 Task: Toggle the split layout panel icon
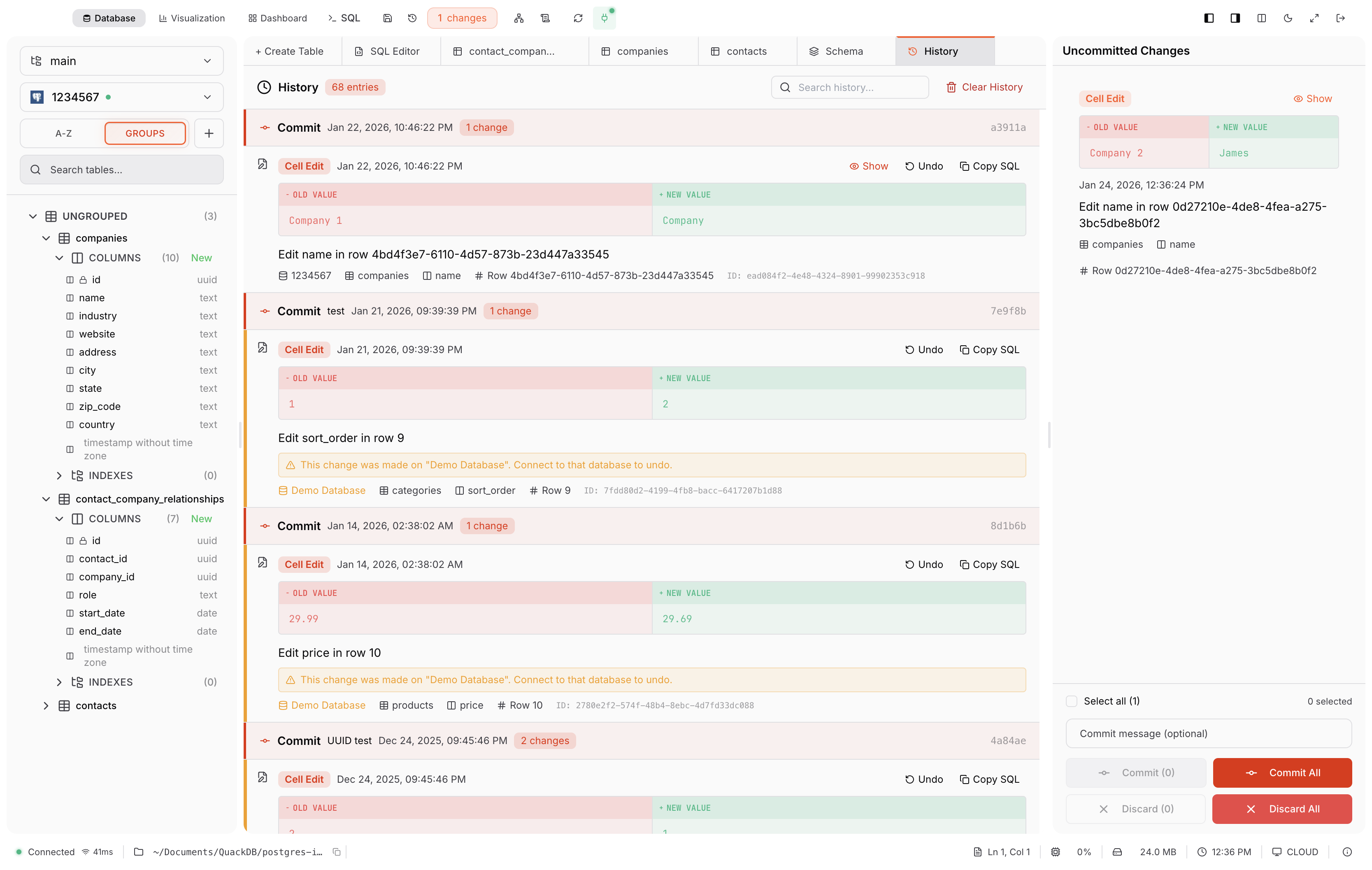[x=1261, y=18]
